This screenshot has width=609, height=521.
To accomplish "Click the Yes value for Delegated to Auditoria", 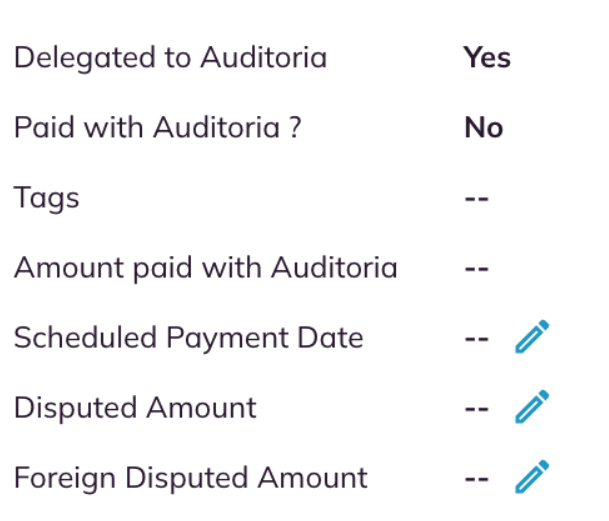I will click(487, 58).
